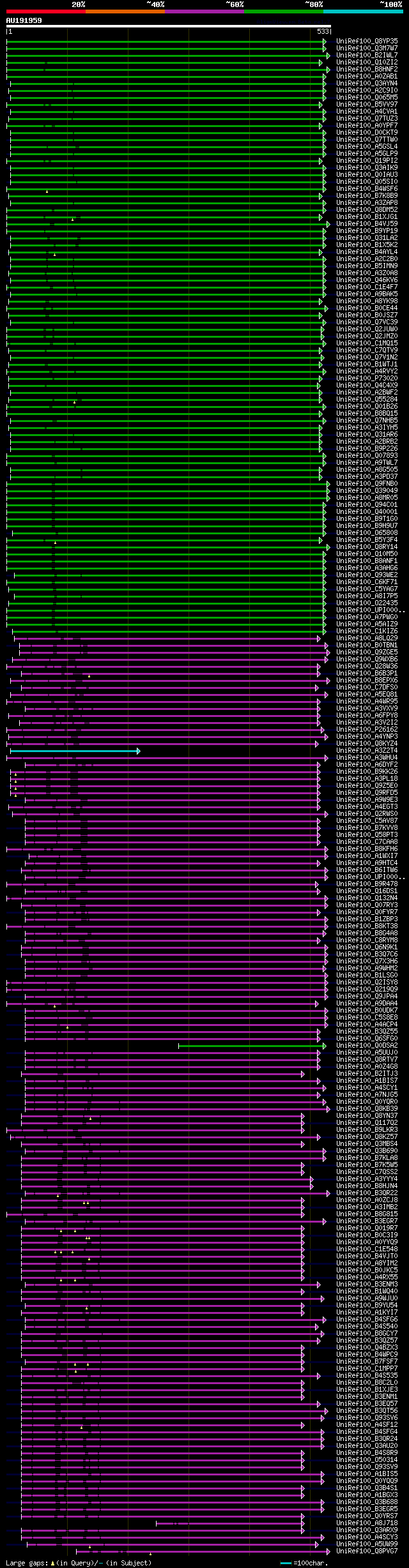
Task: Click the purple ~60% identity legend segment
Action: tap(204, 11)
